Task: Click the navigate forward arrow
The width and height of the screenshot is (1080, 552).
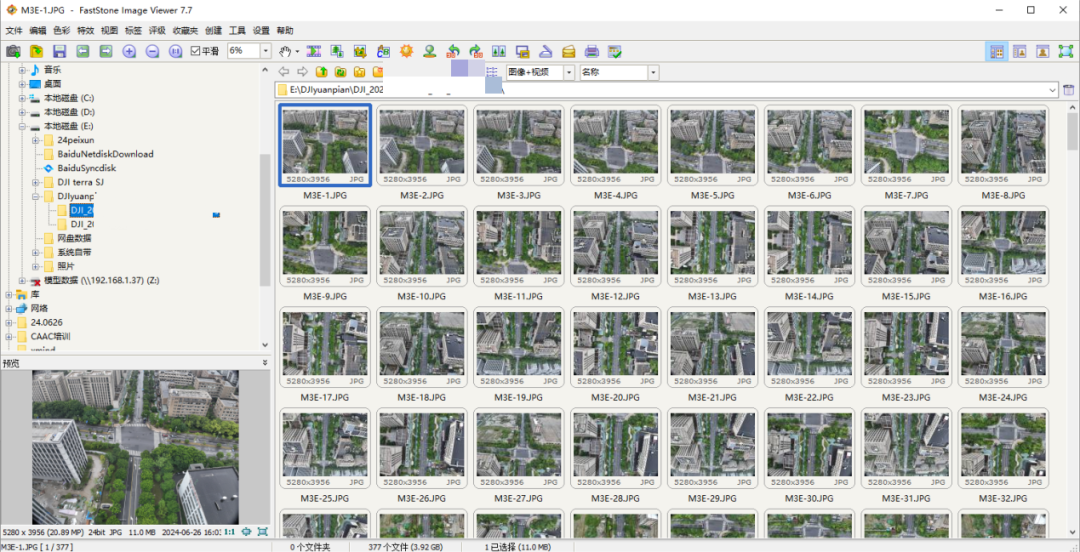Action: (302, 72)
